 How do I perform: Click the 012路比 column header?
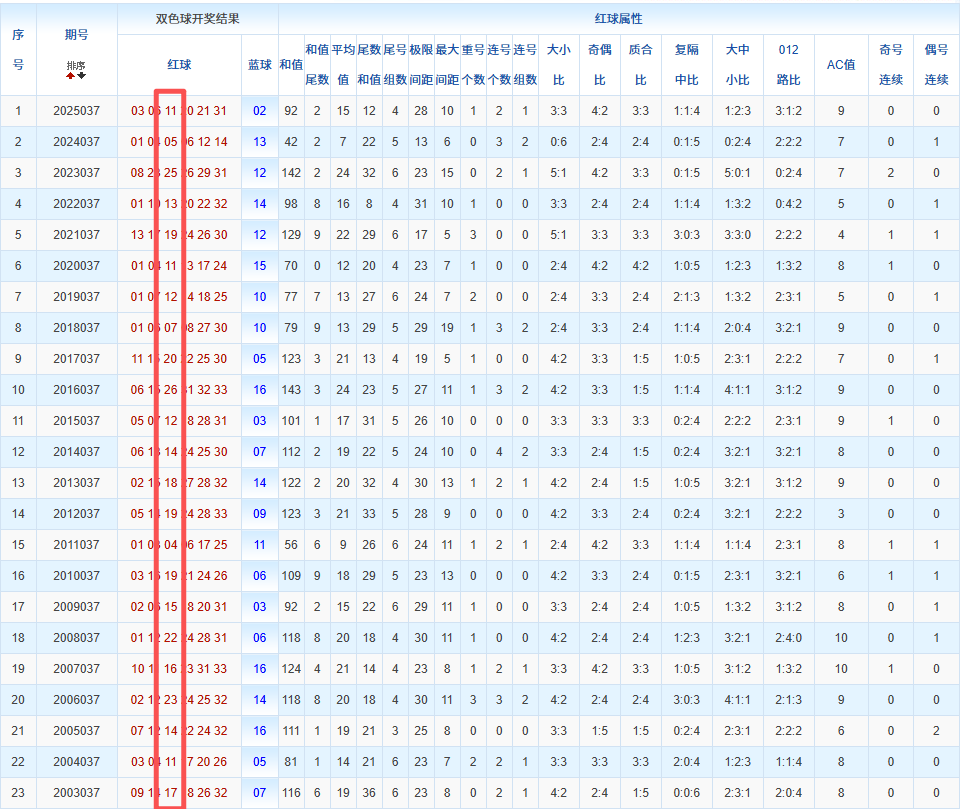(x=788, y=65)
